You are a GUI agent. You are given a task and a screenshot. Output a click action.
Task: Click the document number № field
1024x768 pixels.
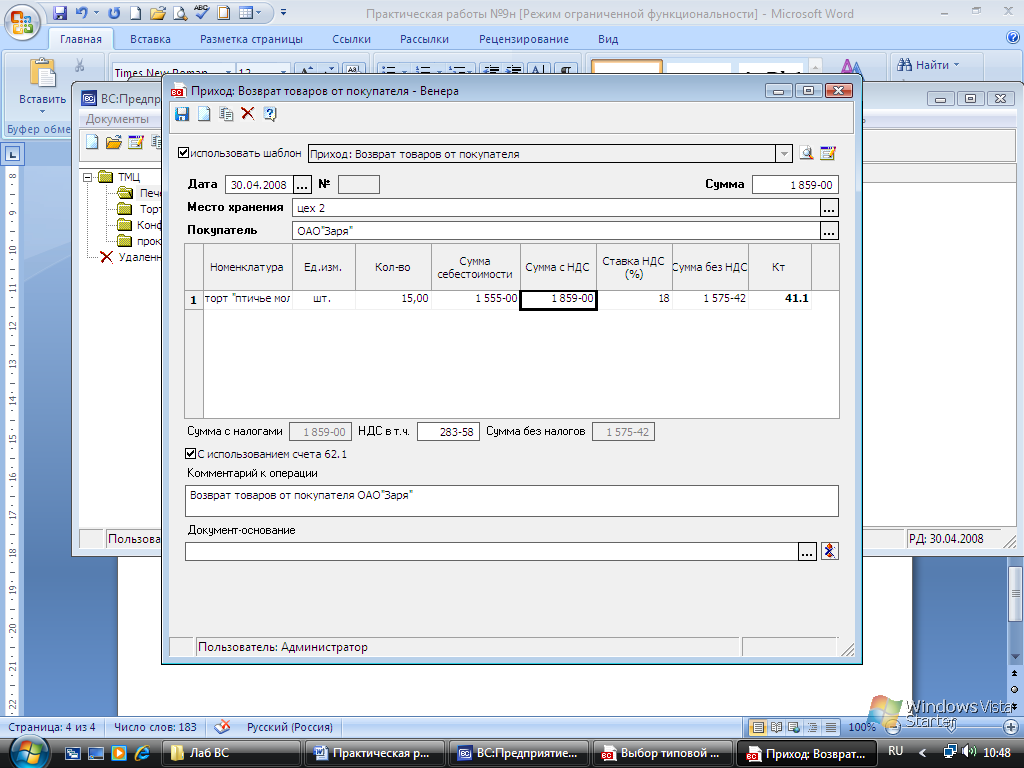click(359, 185)
